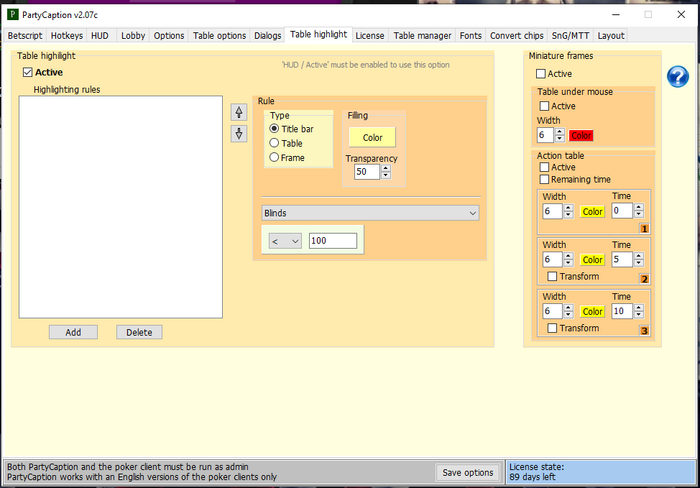Open the Convert chips tab
The image size is (700, 488).
coord(517,36)
